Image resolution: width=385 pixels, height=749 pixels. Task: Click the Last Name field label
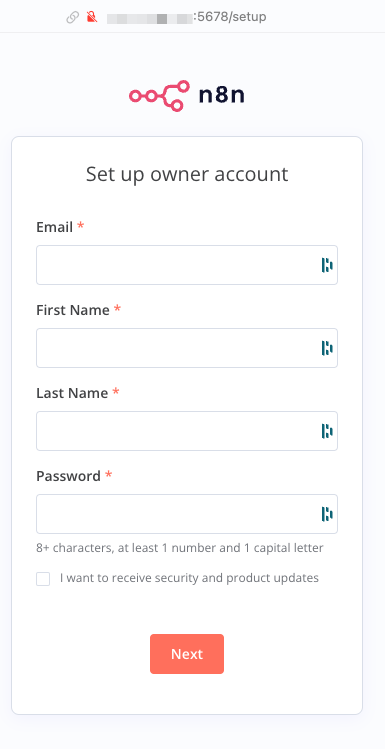[72, 393]
